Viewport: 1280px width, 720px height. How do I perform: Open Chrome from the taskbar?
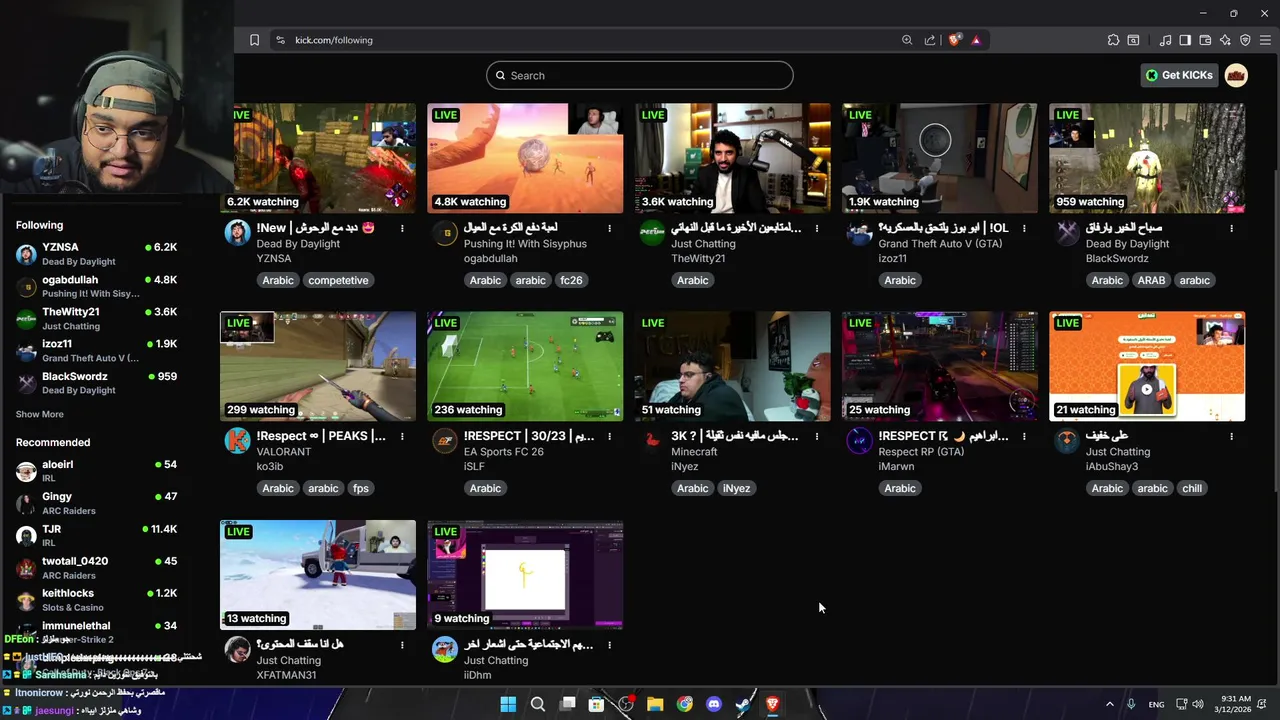click(684, 704)
